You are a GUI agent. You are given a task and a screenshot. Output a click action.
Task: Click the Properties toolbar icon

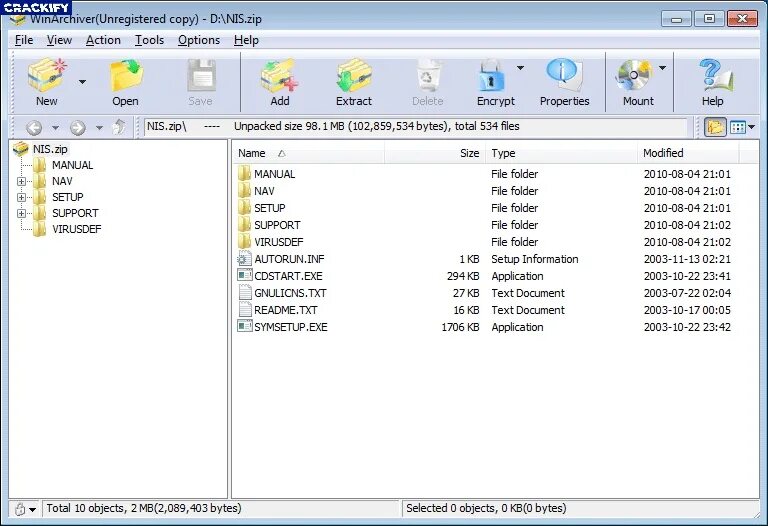click(x=564, y=76)
